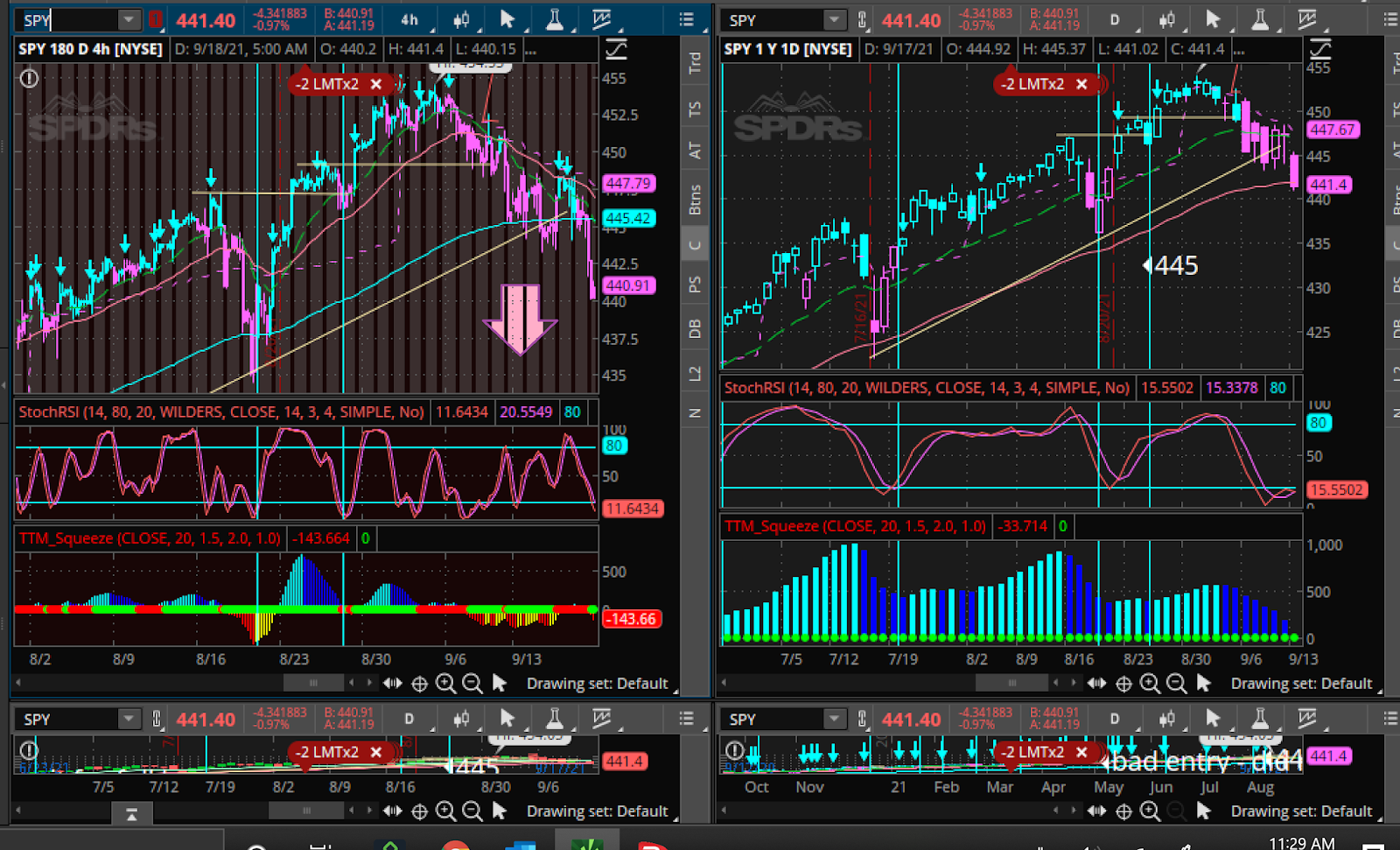Viewport: 1400px width, 850px height.
Task: Click the StochRSI label on the 1Y daily chart
Action: pyautogui.click(x=927, y=388)
